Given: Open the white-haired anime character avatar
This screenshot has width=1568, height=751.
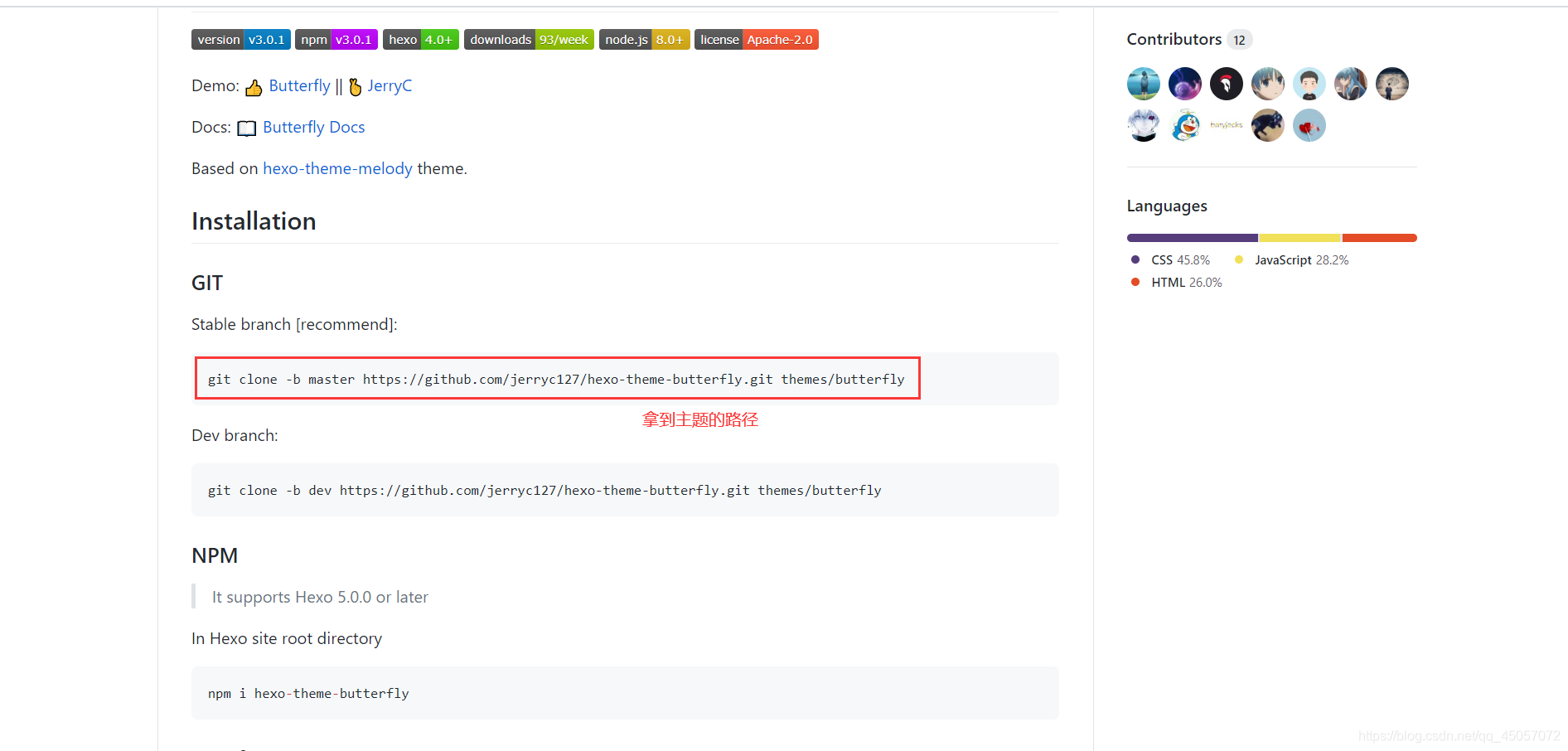Looking at the screenshot, I should (1143, 125).
